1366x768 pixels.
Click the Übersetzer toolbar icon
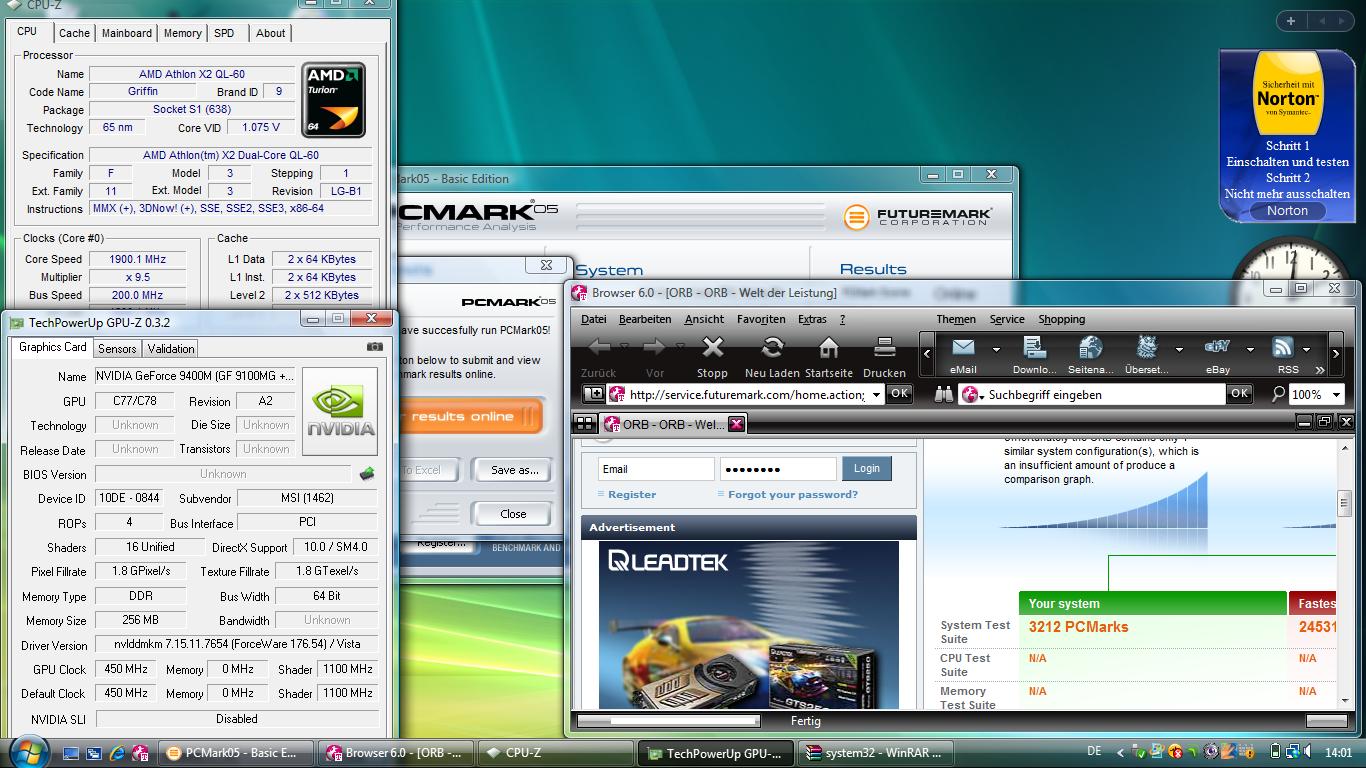[1146, 347]
